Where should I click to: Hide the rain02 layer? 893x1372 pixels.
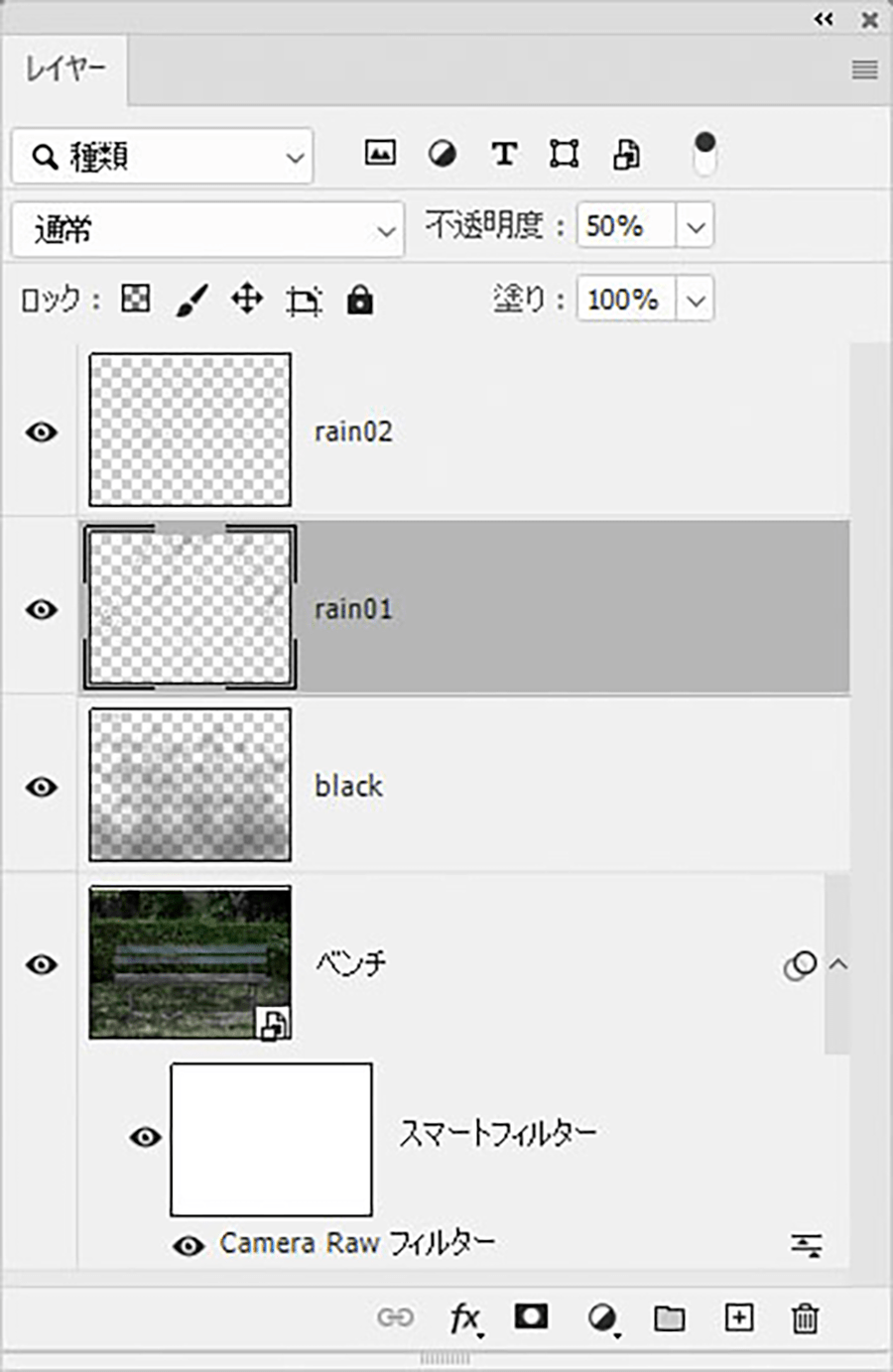(x=42, y=432)
